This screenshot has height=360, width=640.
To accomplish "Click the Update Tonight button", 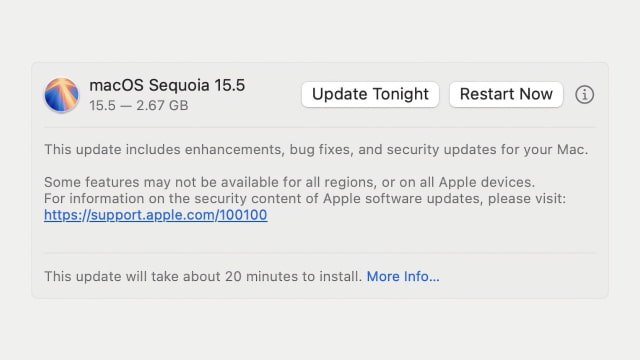I will (370, 94).
